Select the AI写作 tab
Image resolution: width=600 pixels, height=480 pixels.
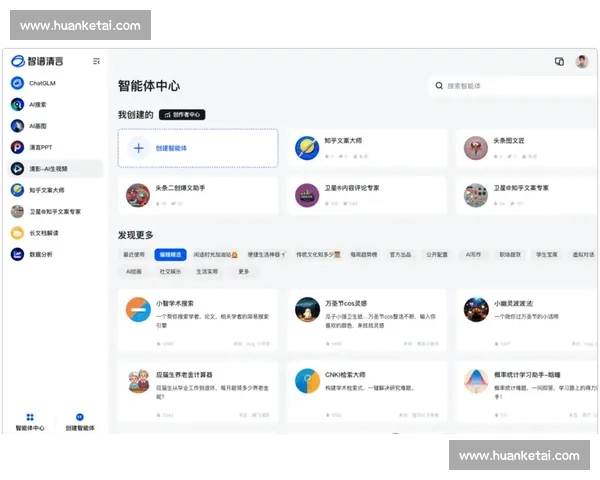click(473, 255)
